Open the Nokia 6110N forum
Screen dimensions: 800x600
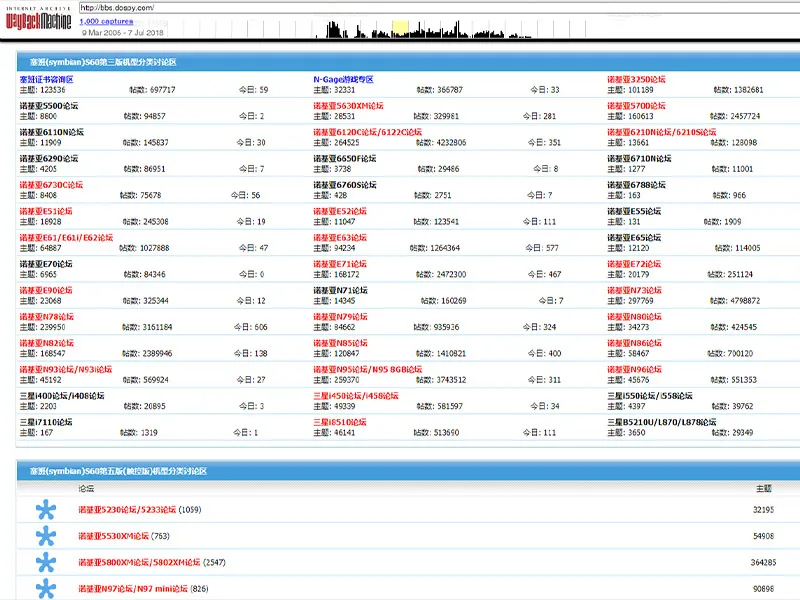[x=52, y=132]
